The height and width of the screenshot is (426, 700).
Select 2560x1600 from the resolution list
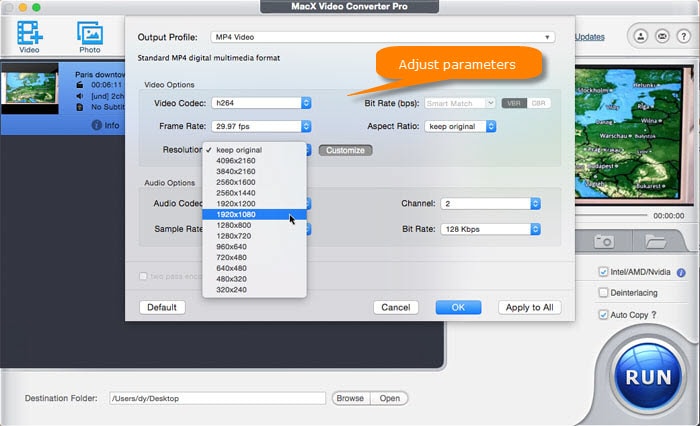coord(254,182)
